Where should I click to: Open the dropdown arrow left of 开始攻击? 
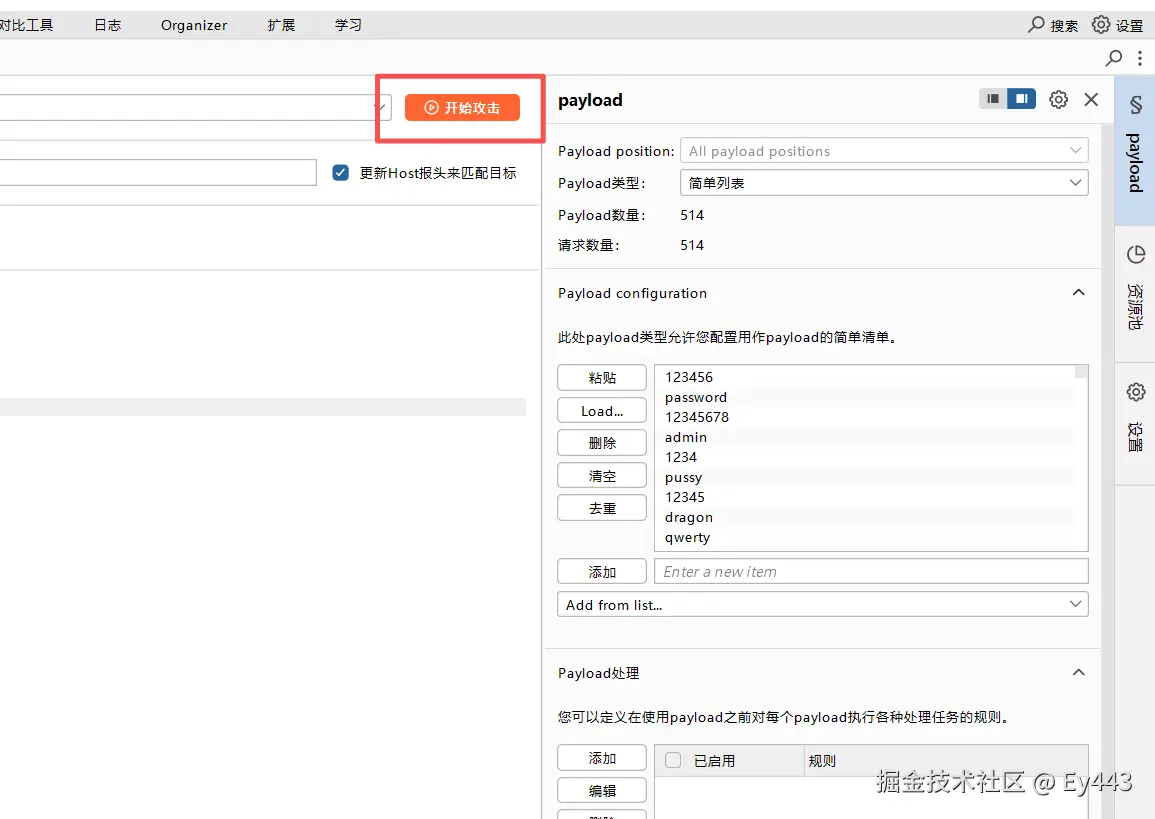(x=380, y=108)
